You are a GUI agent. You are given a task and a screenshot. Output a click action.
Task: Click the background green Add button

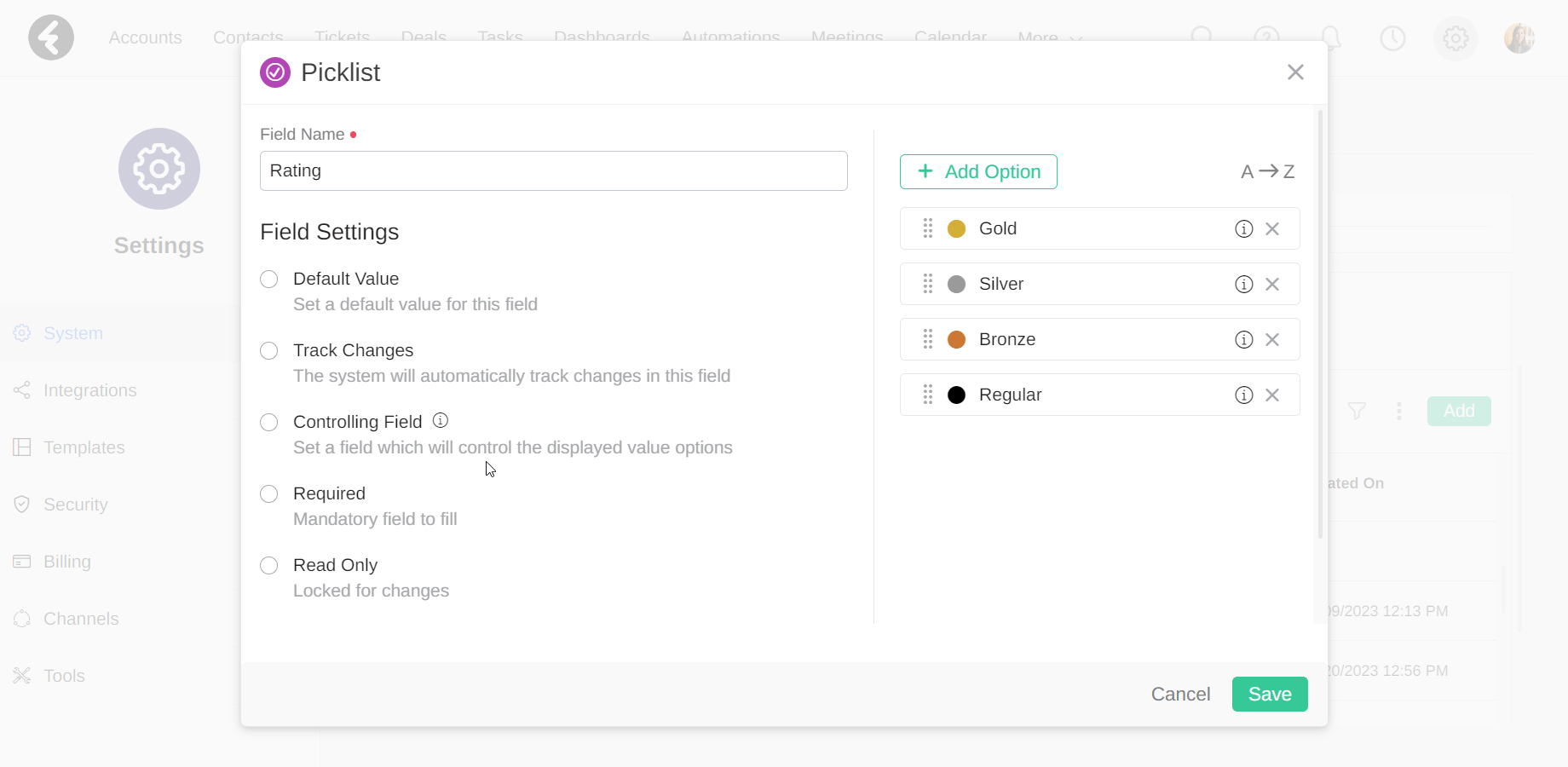[1459, 411]
